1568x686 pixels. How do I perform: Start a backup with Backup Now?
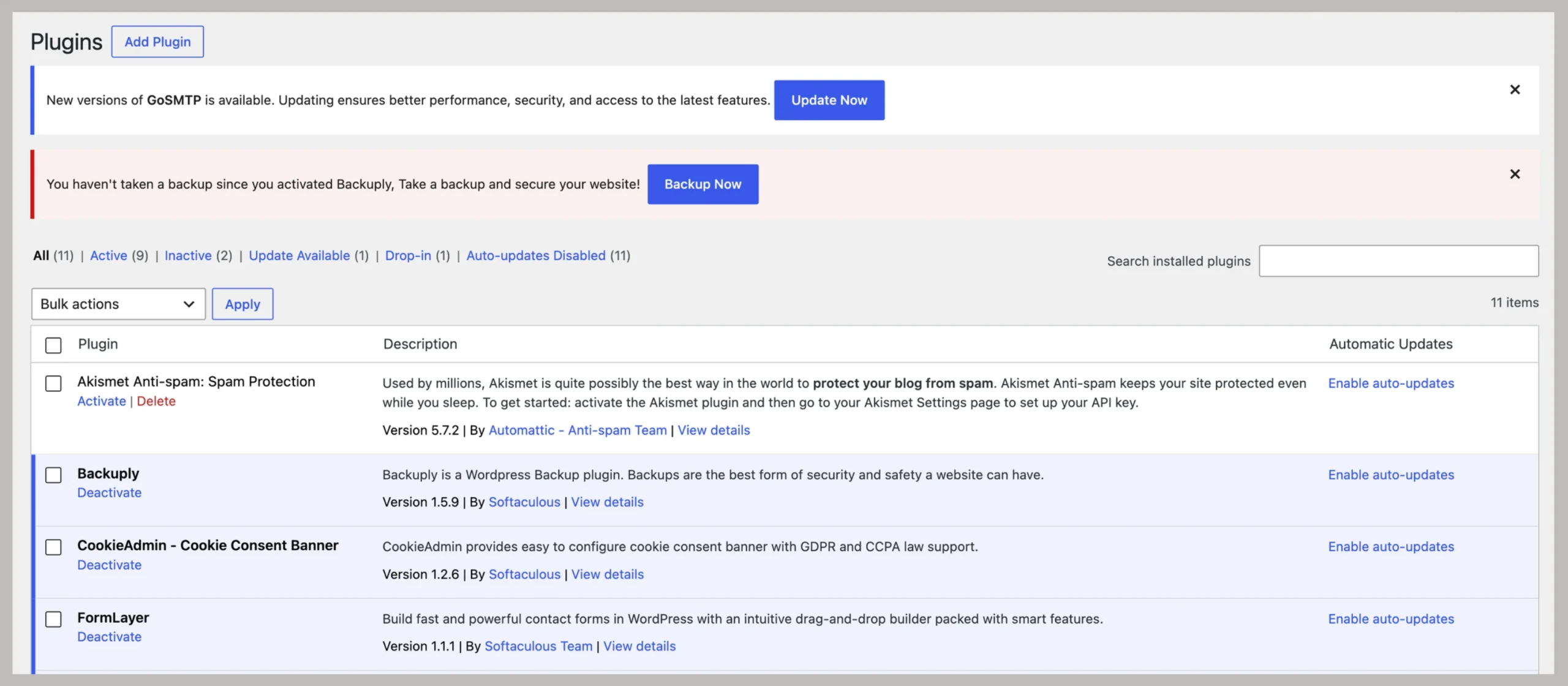pos(703,184)
